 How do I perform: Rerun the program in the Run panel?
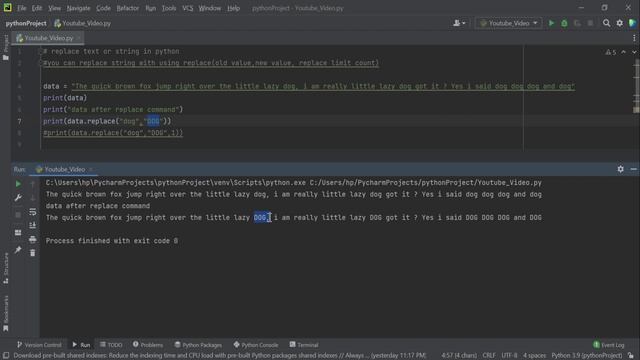[18, 184]
